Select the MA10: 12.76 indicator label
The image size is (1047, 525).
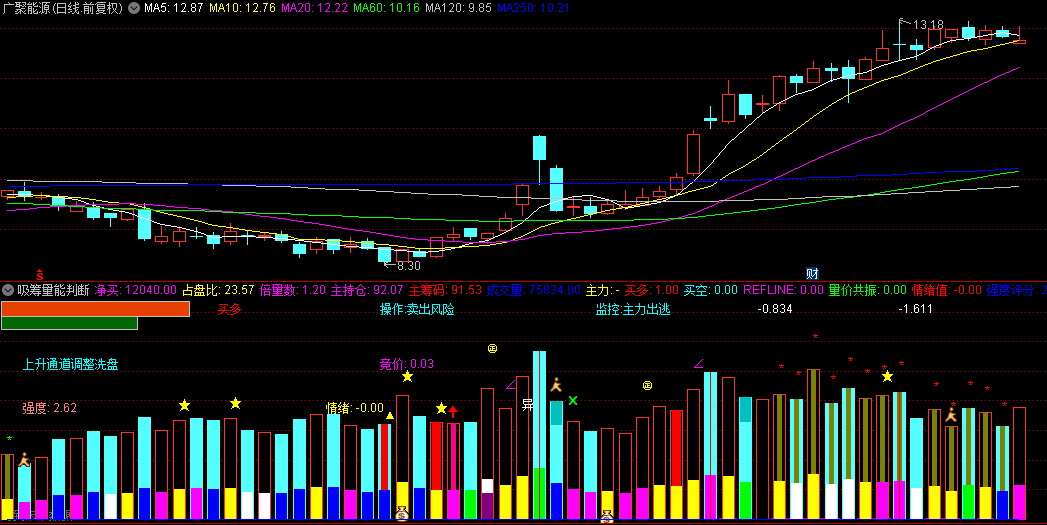pyautogui.click(x=242, y=8)
